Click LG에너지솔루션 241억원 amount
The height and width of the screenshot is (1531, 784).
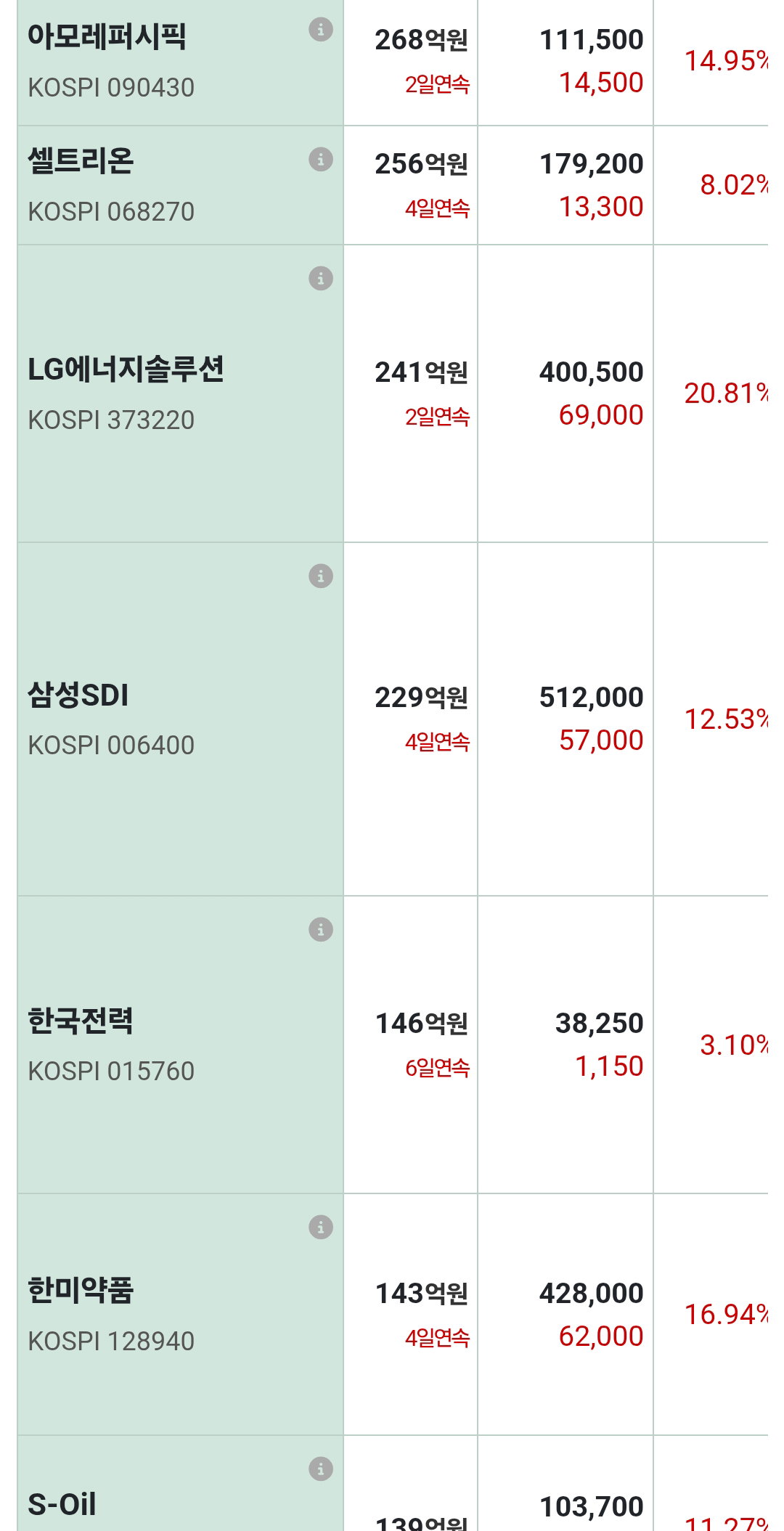click(x=421, y=372)
